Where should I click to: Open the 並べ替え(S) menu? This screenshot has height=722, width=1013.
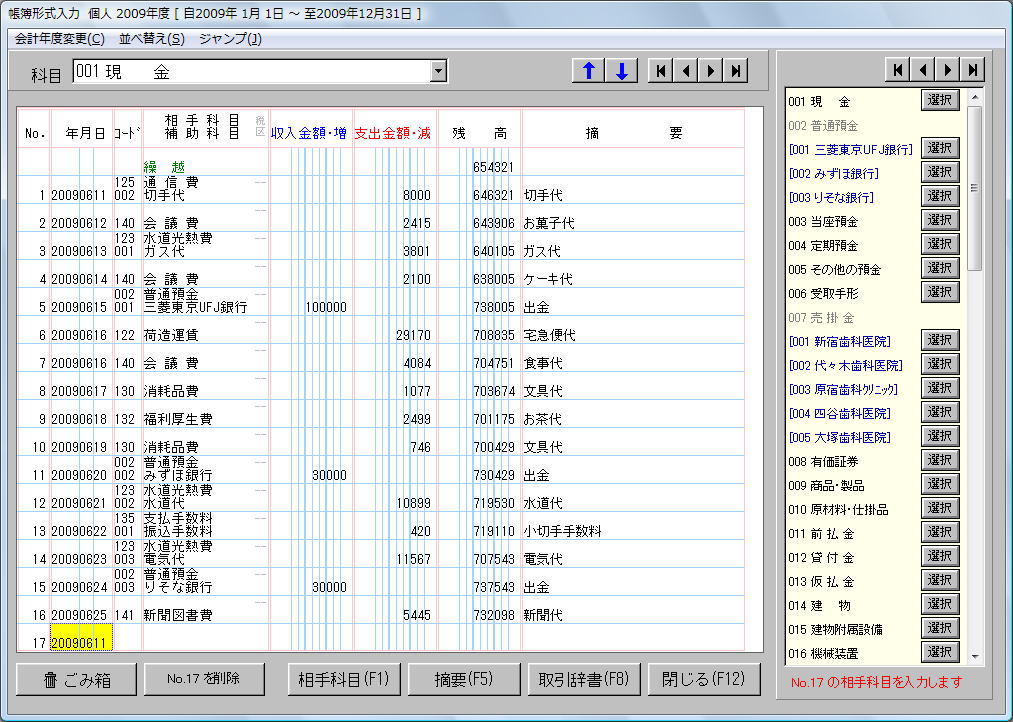(152, 39)
